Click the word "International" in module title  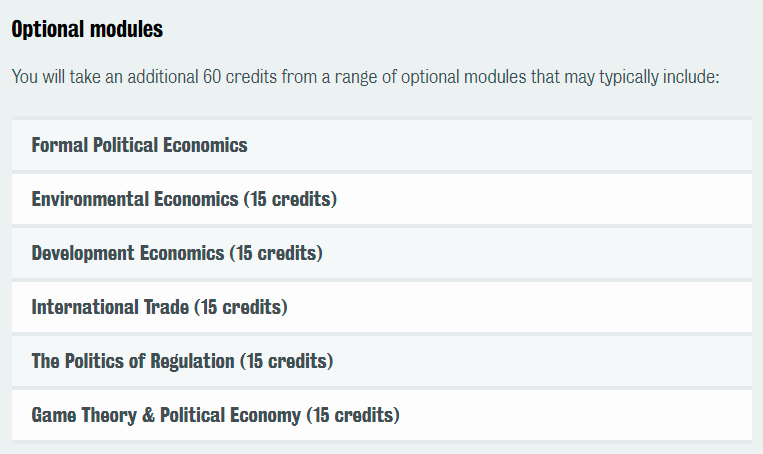coord(85,307)
